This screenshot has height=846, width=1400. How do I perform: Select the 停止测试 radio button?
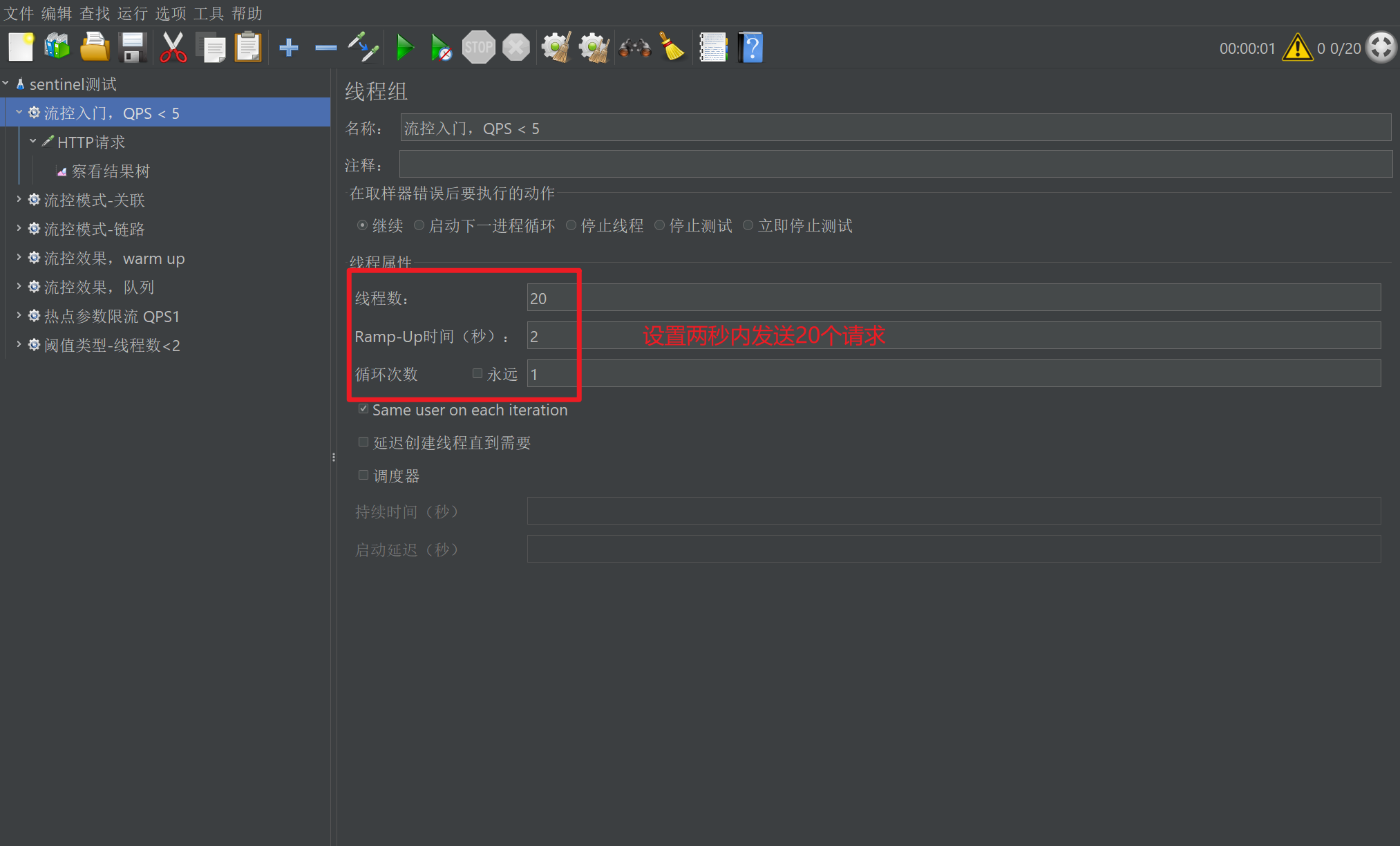click(659, 225)
